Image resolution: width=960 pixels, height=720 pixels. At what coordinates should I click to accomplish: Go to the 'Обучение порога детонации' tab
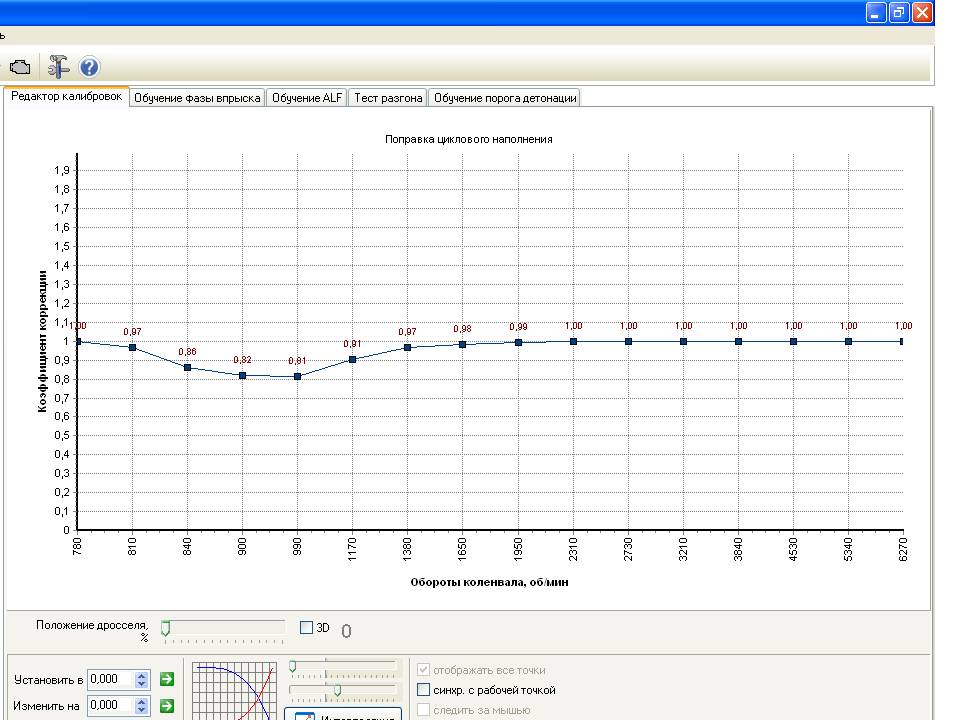[x=505, y=98]
